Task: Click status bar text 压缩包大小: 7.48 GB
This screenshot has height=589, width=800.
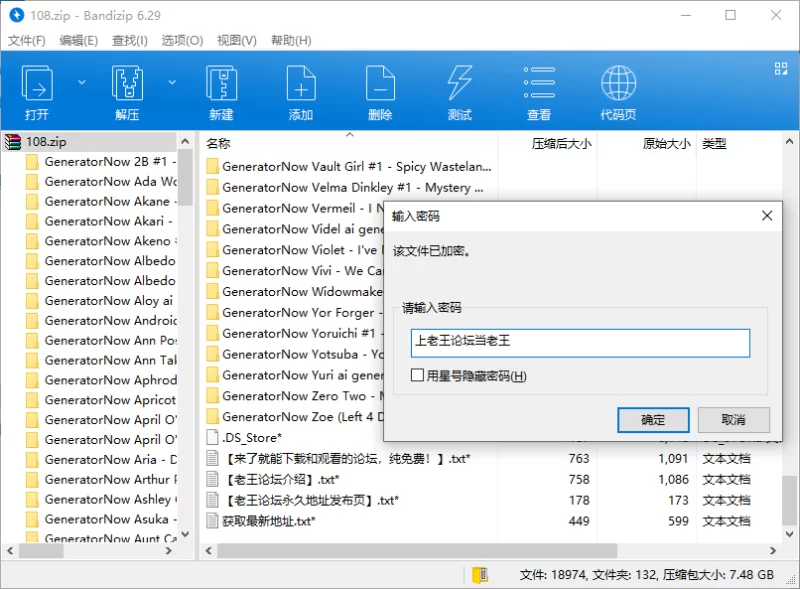Action: pos(718,575)
